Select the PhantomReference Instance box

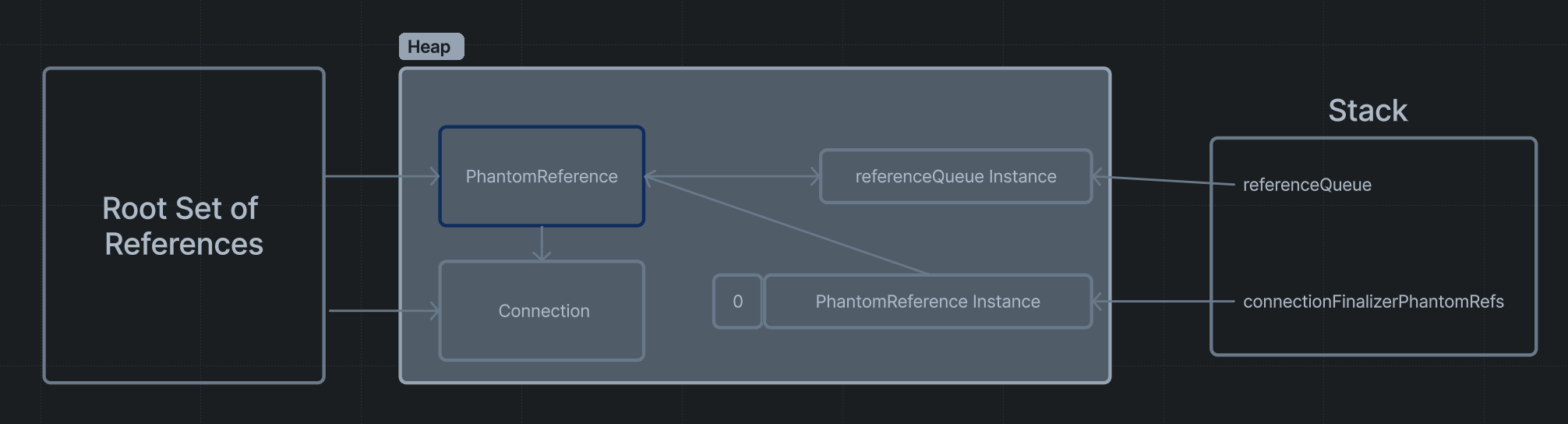tap(927, 302)
